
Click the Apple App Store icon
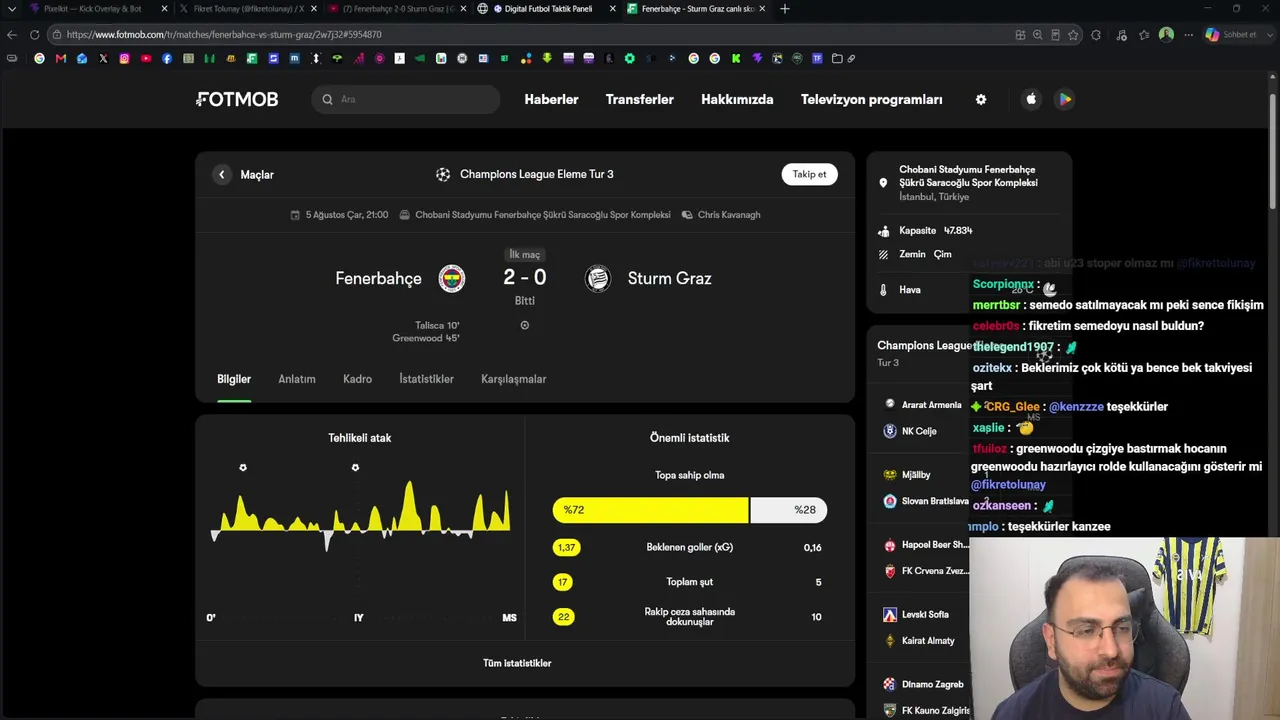[1031, 99]
